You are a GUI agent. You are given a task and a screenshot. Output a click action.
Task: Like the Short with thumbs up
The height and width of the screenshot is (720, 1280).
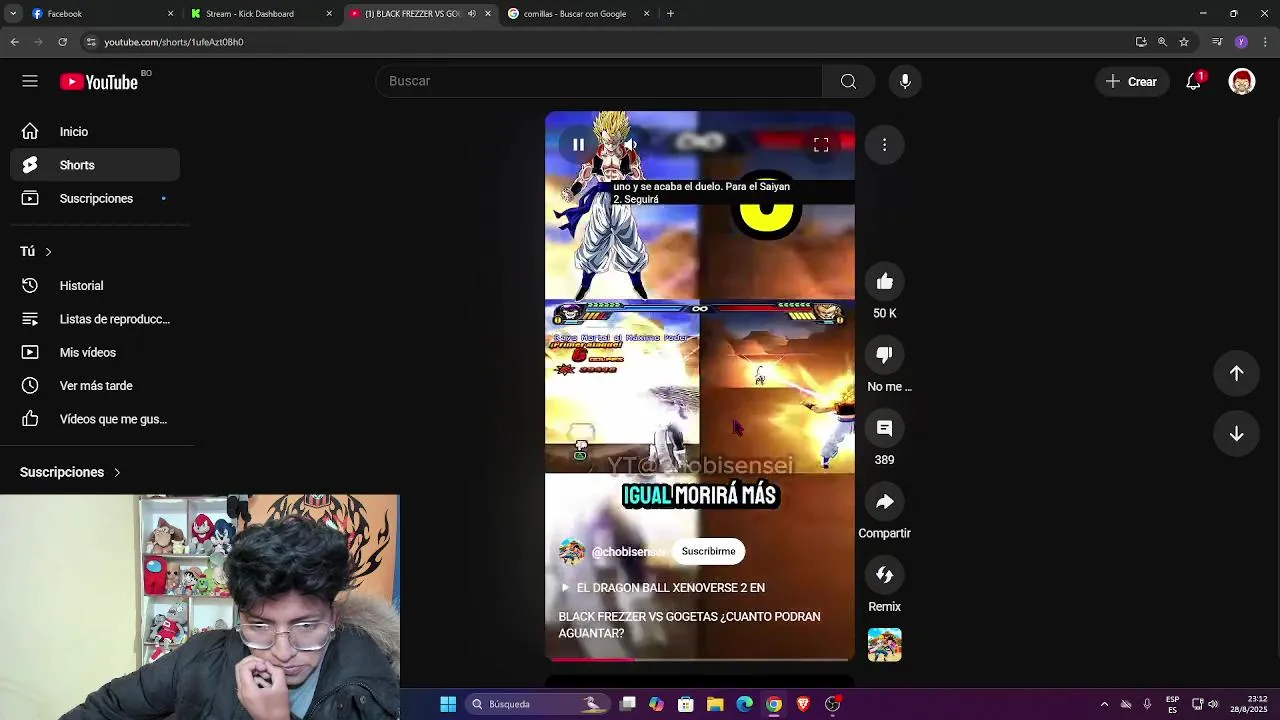pyautogui.click(x=885, y=282)
